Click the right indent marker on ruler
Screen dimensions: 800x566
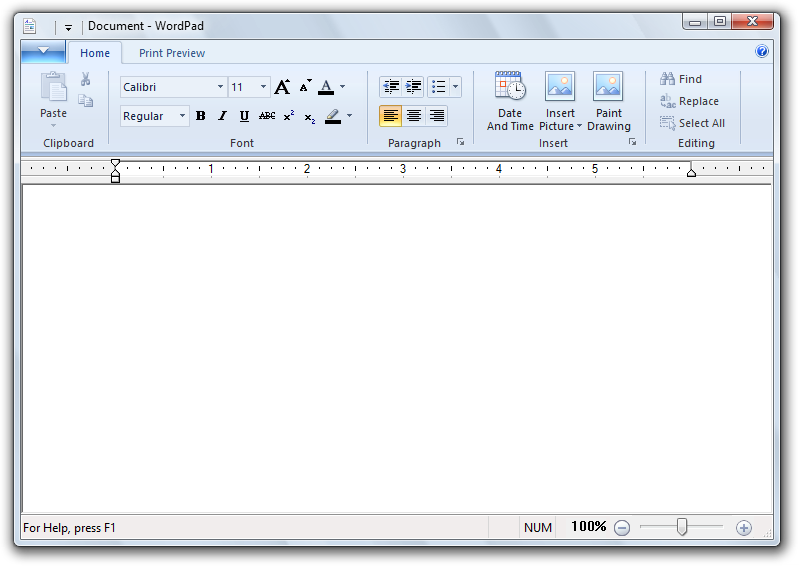(691, 173)
